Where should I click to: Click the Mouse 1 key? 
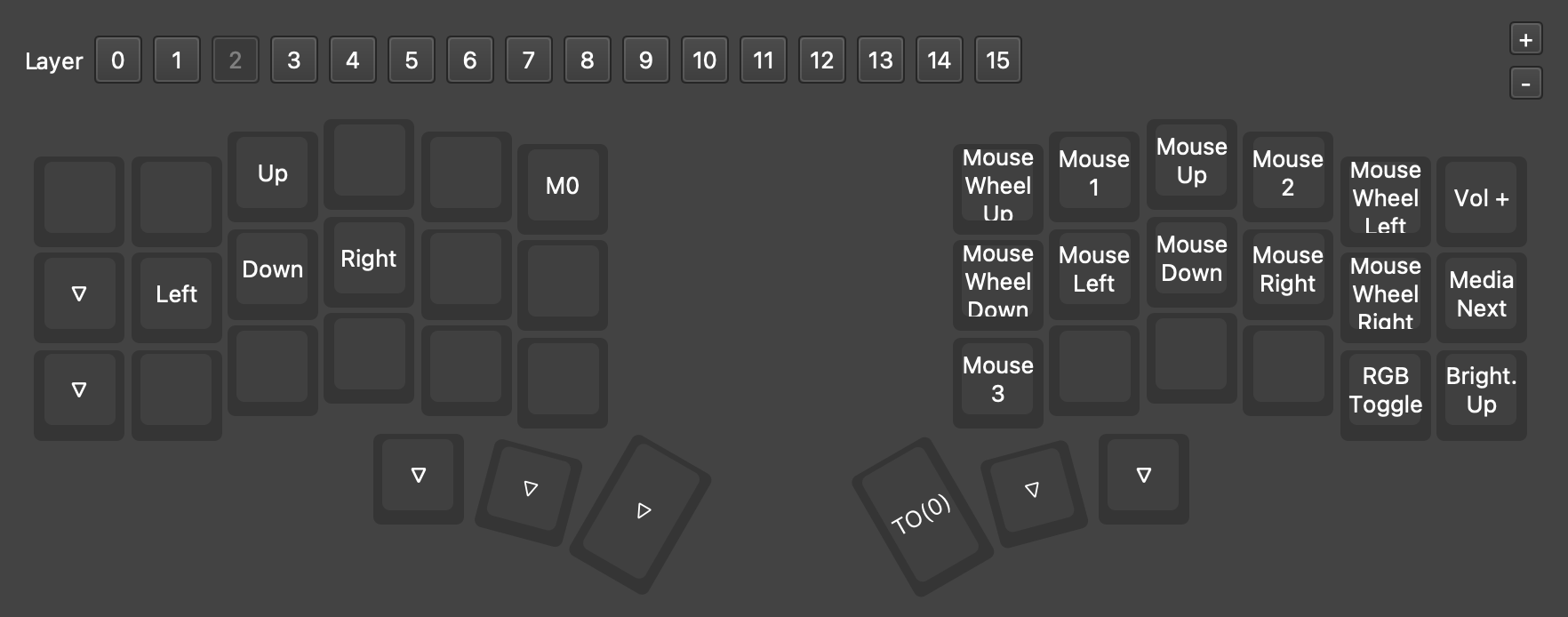(x=1093, y=173)
